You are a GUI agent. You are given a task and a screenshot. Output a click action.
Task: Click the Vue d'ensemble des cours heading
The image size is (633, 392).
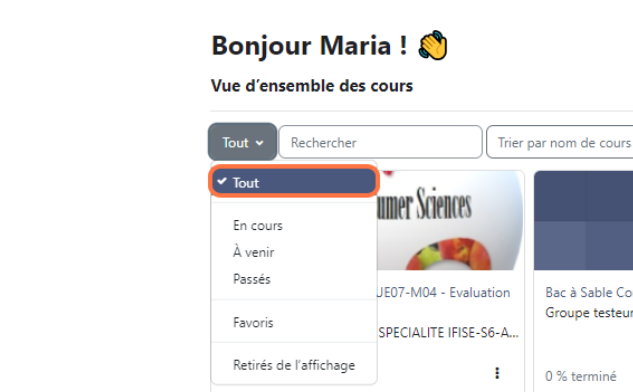[312, 86]
